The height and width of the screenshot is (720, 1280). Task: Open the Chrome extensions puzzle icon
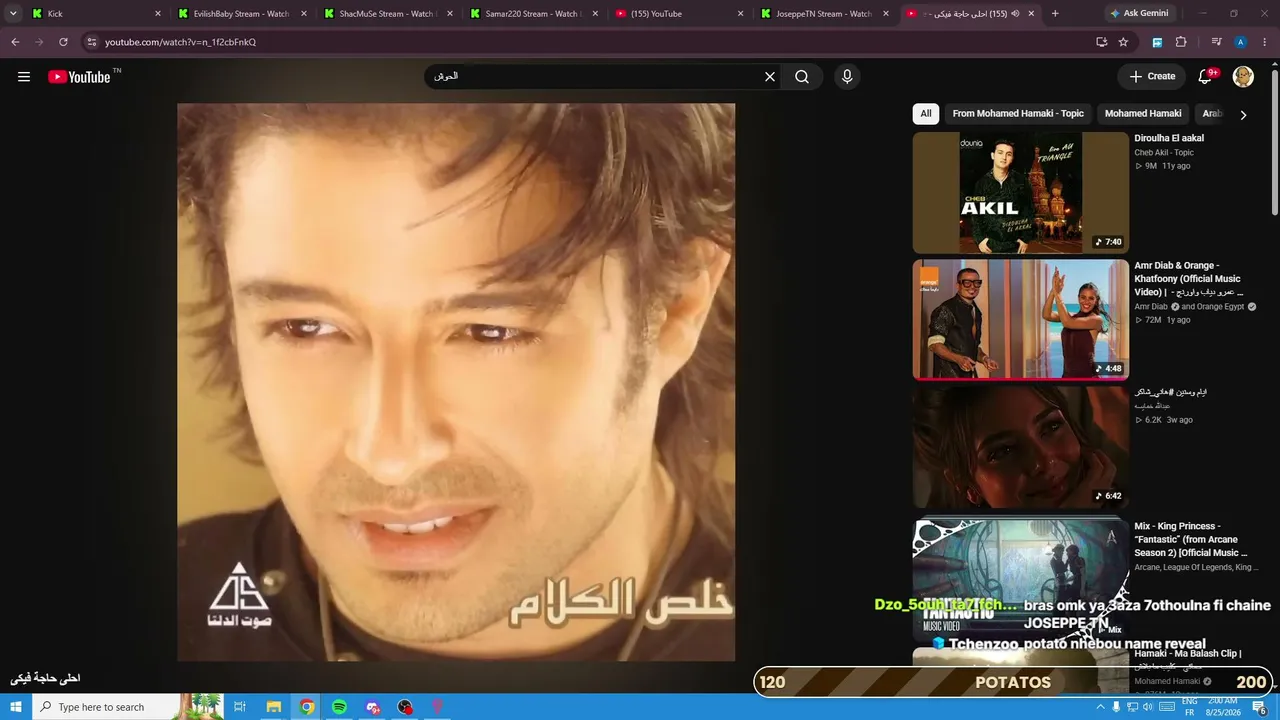(1181, 42)
